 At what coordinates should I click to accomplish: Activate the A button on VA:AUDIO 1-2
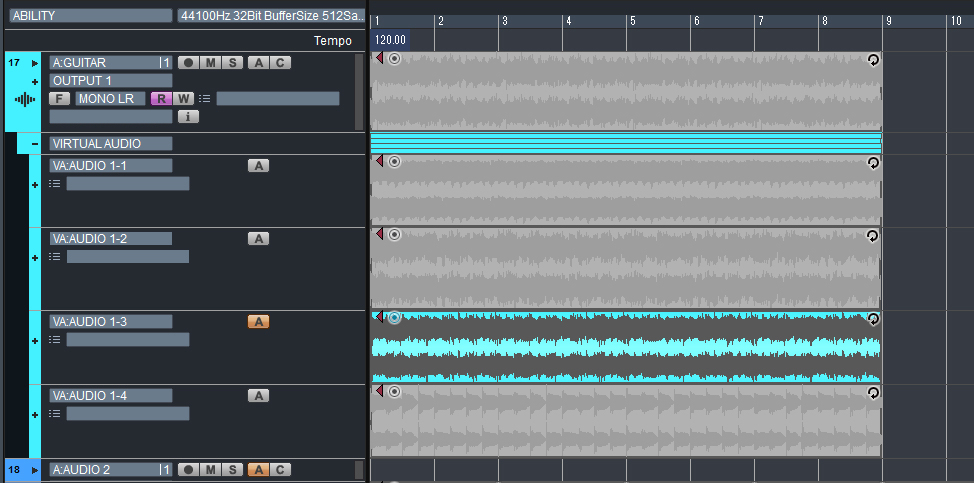[x=258, y=238]
